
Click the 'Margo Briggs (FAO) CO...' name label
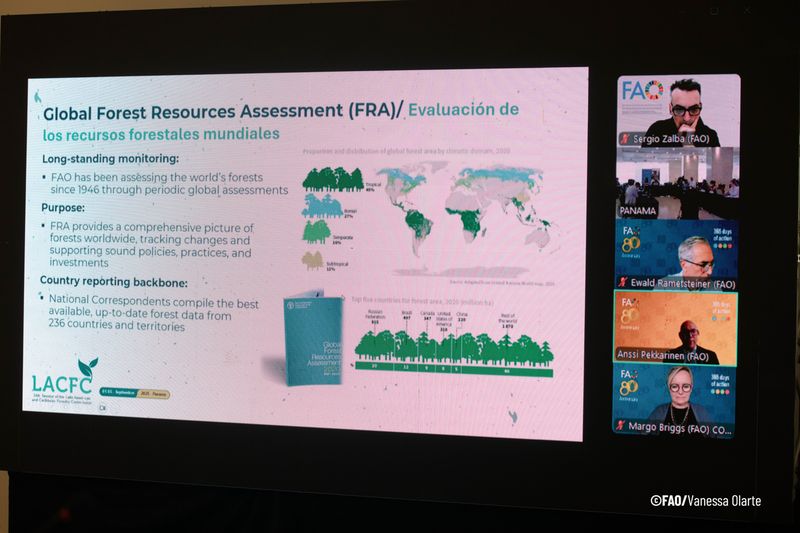coord(680,427)
